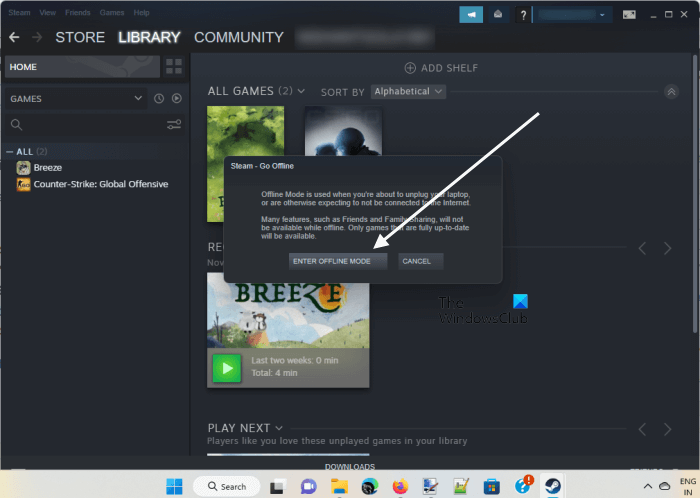Click the library vertical scrollbar

point(695,194)
